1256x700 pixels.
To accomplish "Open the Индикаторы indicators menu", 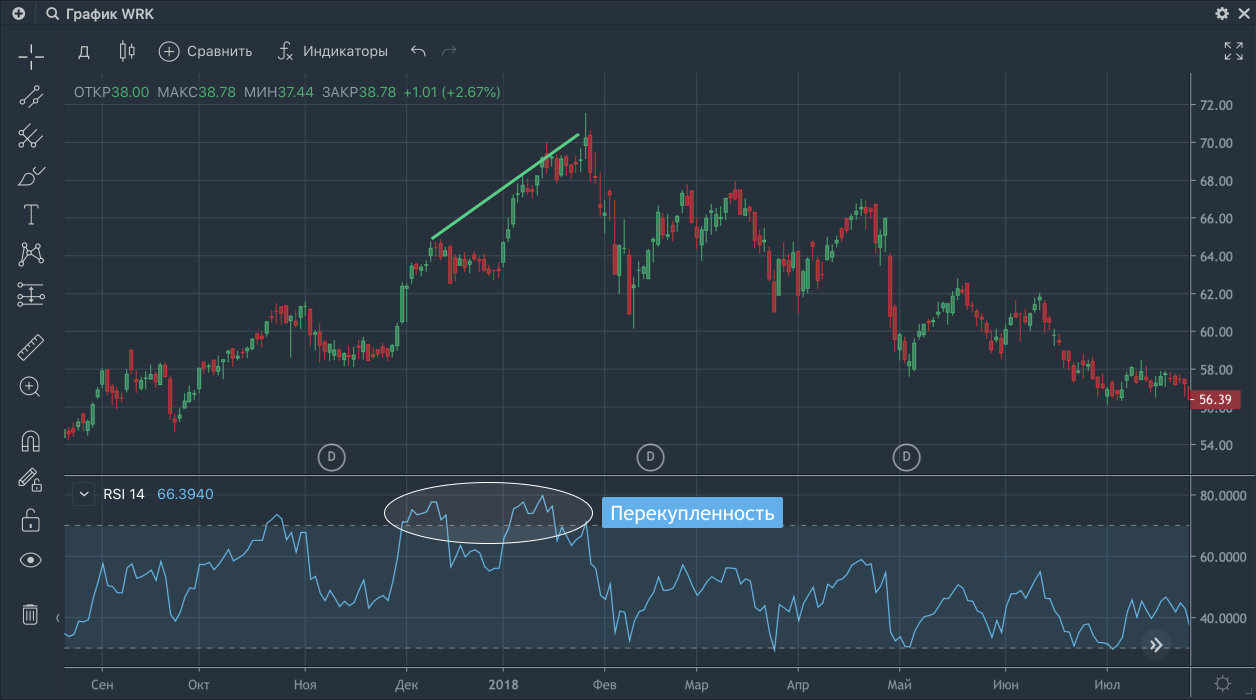I will click(x=332, y=51).
